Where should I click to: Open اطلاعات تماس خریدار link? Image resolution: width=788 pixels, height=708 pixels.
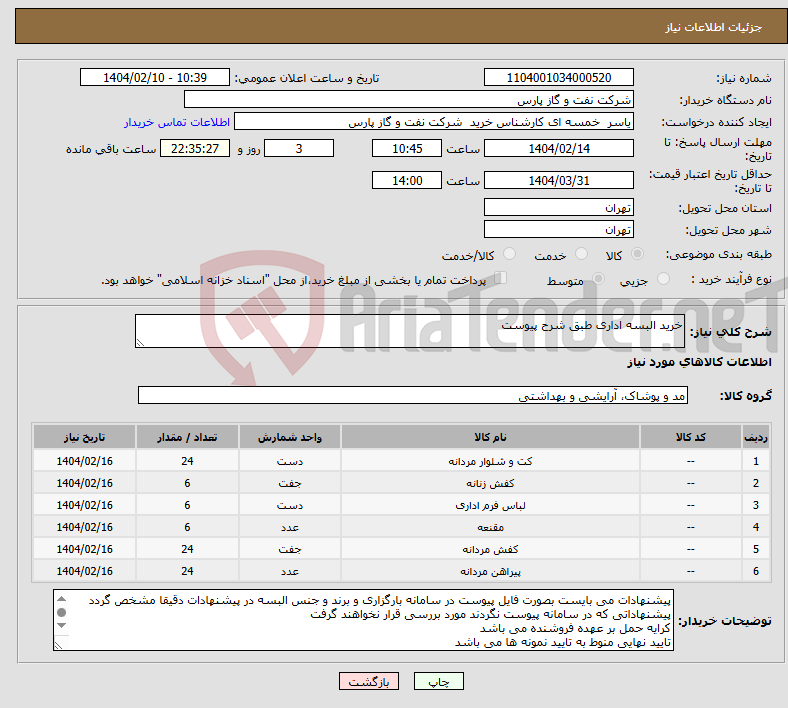pyautogui.click(x=177, y=122)
